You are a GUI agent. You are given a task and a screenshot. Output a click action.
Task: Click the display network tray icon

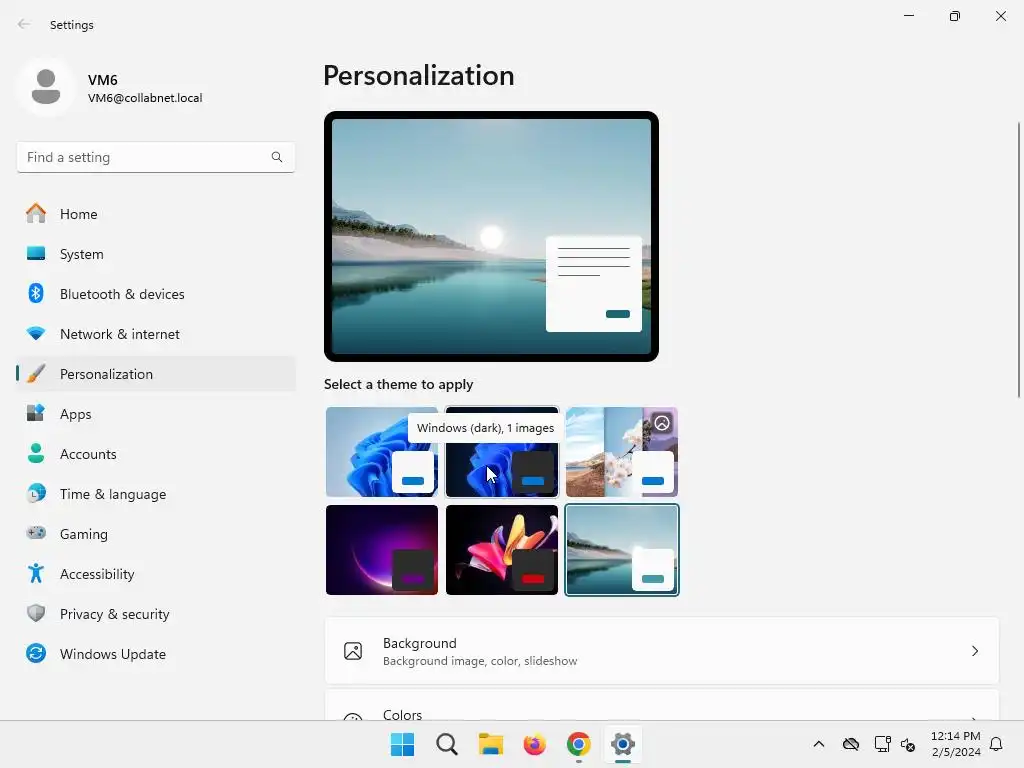tap(882, 744)
